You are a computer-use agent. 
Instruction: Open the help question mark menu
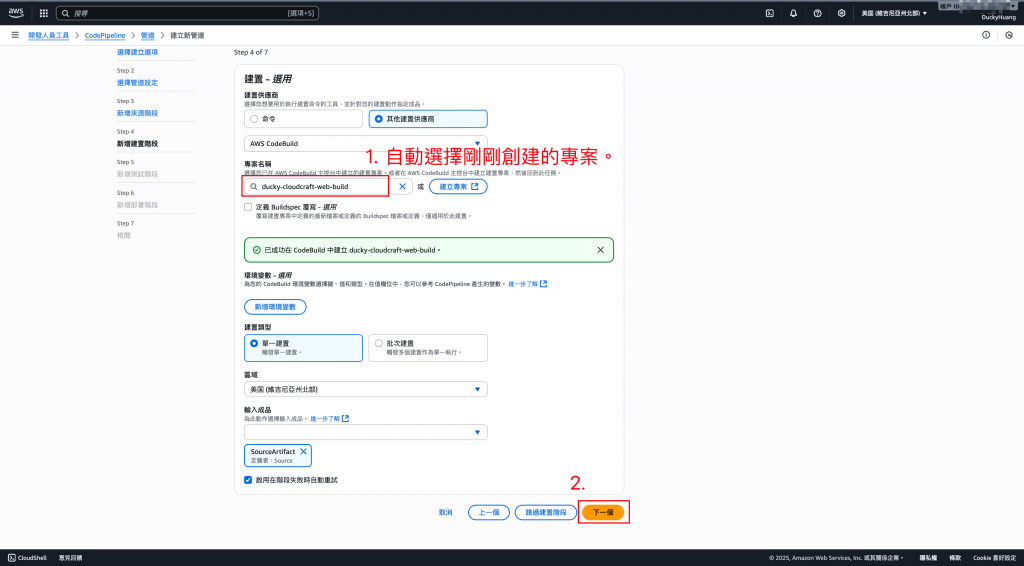pyautogui.click(x=817, y=13)
